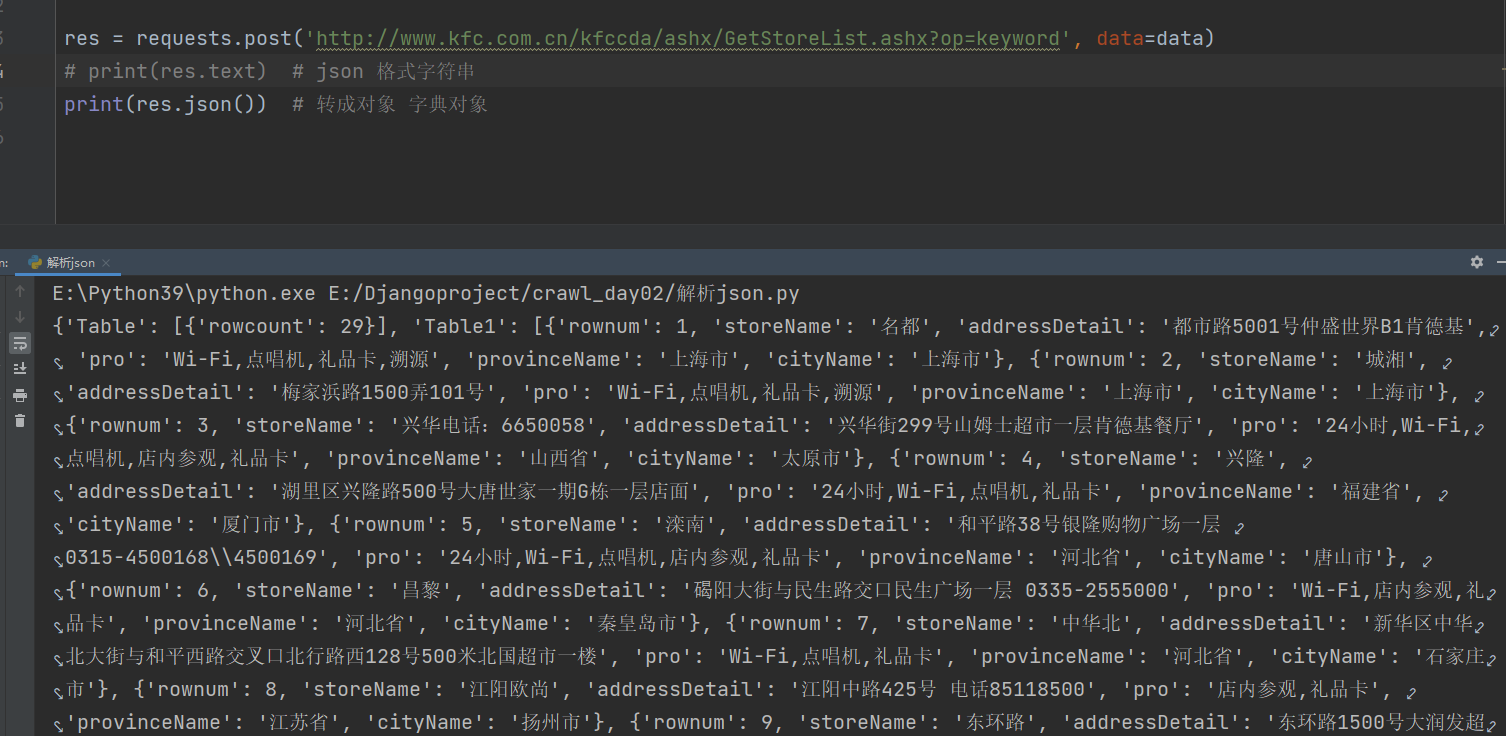Screen dimensions: 1506x736
Task: Click the Up the Stack Trace arrow
Action: 19,291
